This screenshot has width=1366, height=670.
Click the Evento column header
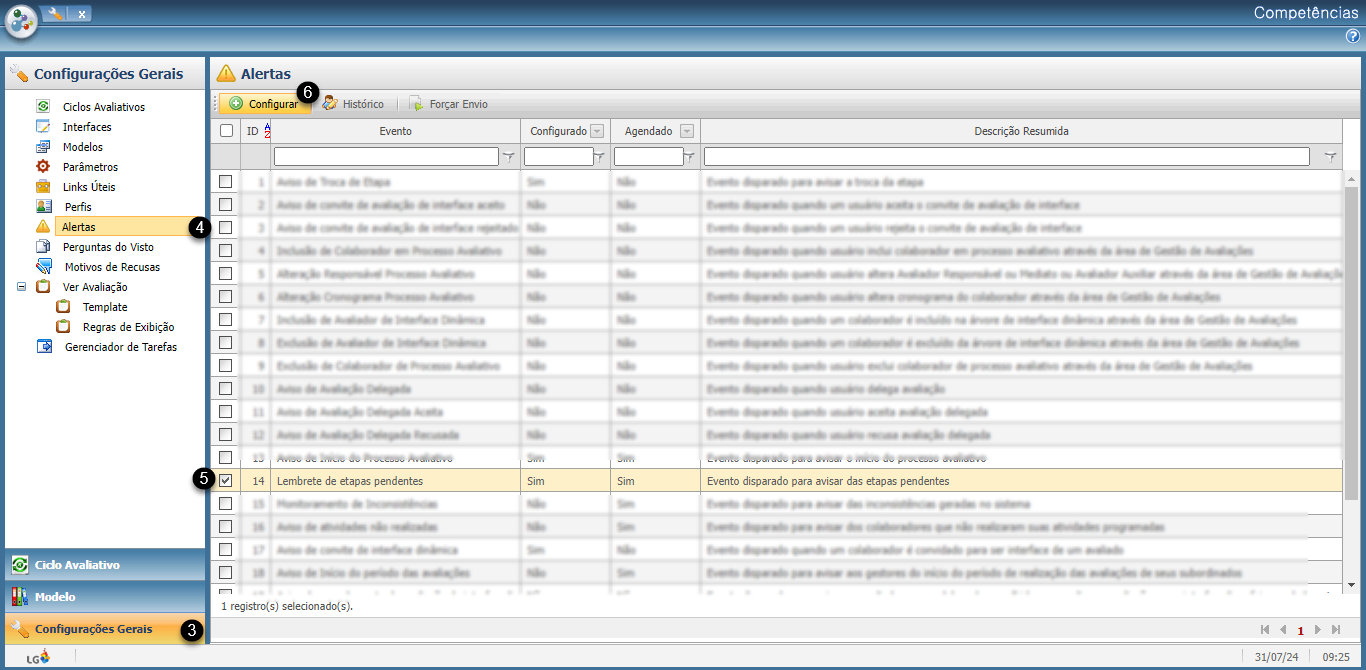coord(395,131)
